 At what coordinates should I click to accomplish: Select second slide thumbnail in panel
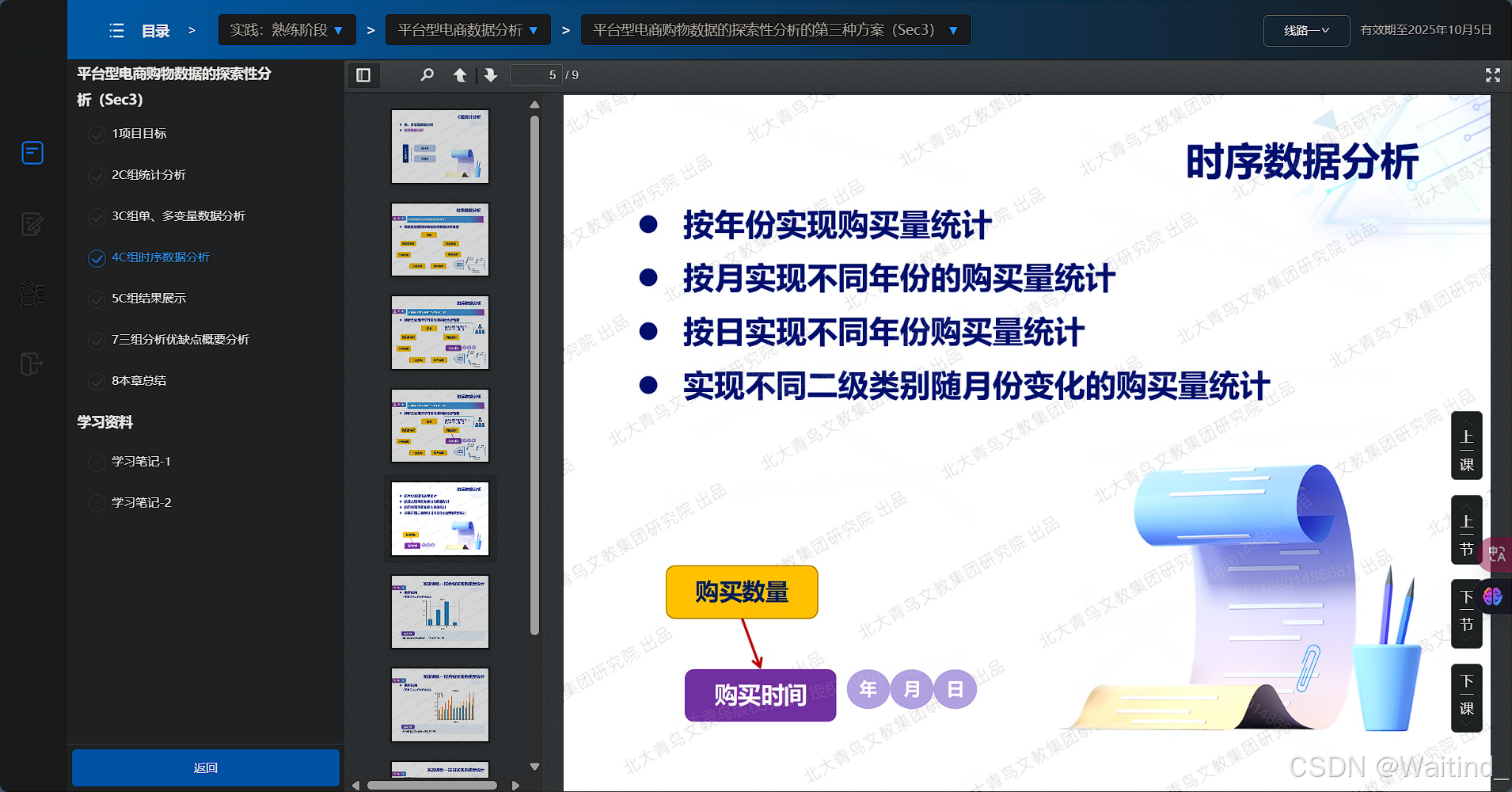click(440, 239)
